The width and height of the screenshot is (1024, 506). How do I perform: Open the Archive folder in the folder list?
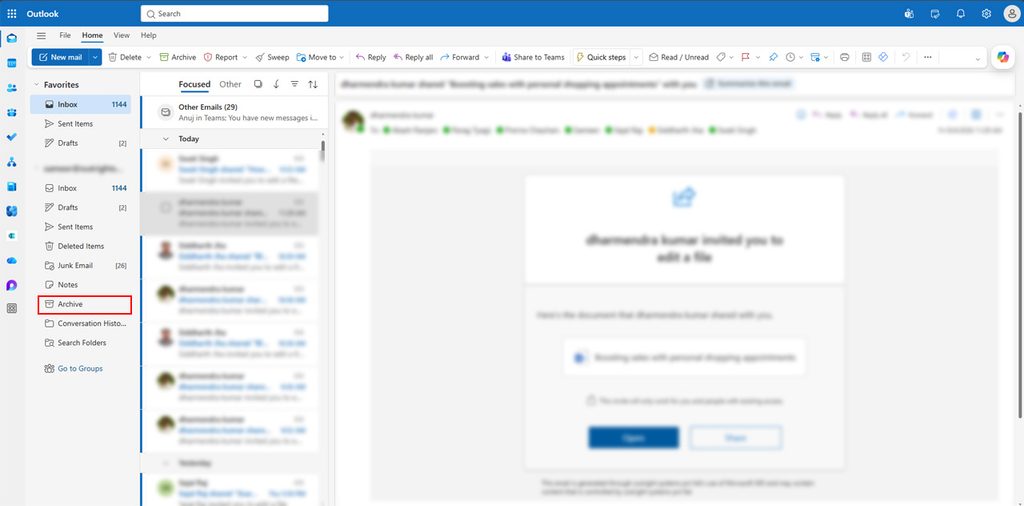(x=85, y=304)
